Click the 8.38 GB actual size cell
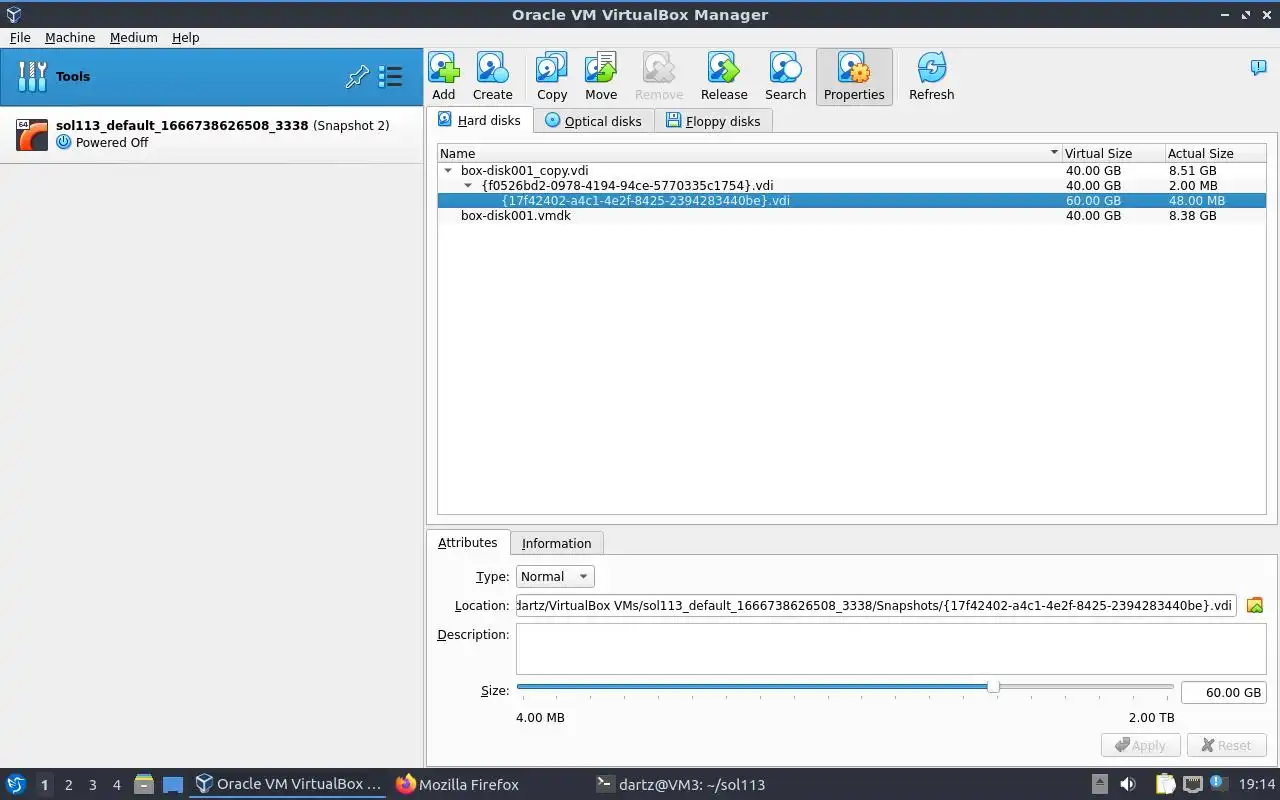The width and height of the screenshot is (1280, 800). tap(1192, 215)
